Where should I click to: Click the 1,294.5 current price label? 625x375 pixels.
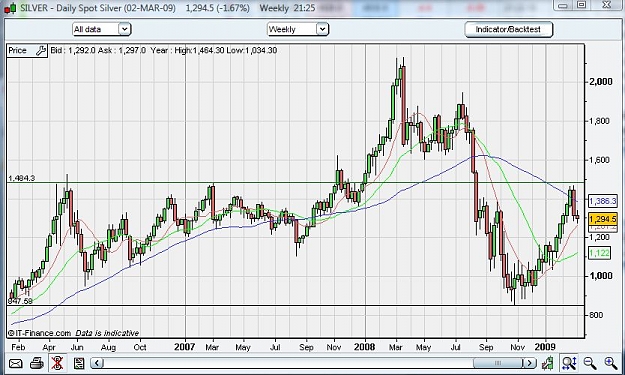[x=603, y=219]
